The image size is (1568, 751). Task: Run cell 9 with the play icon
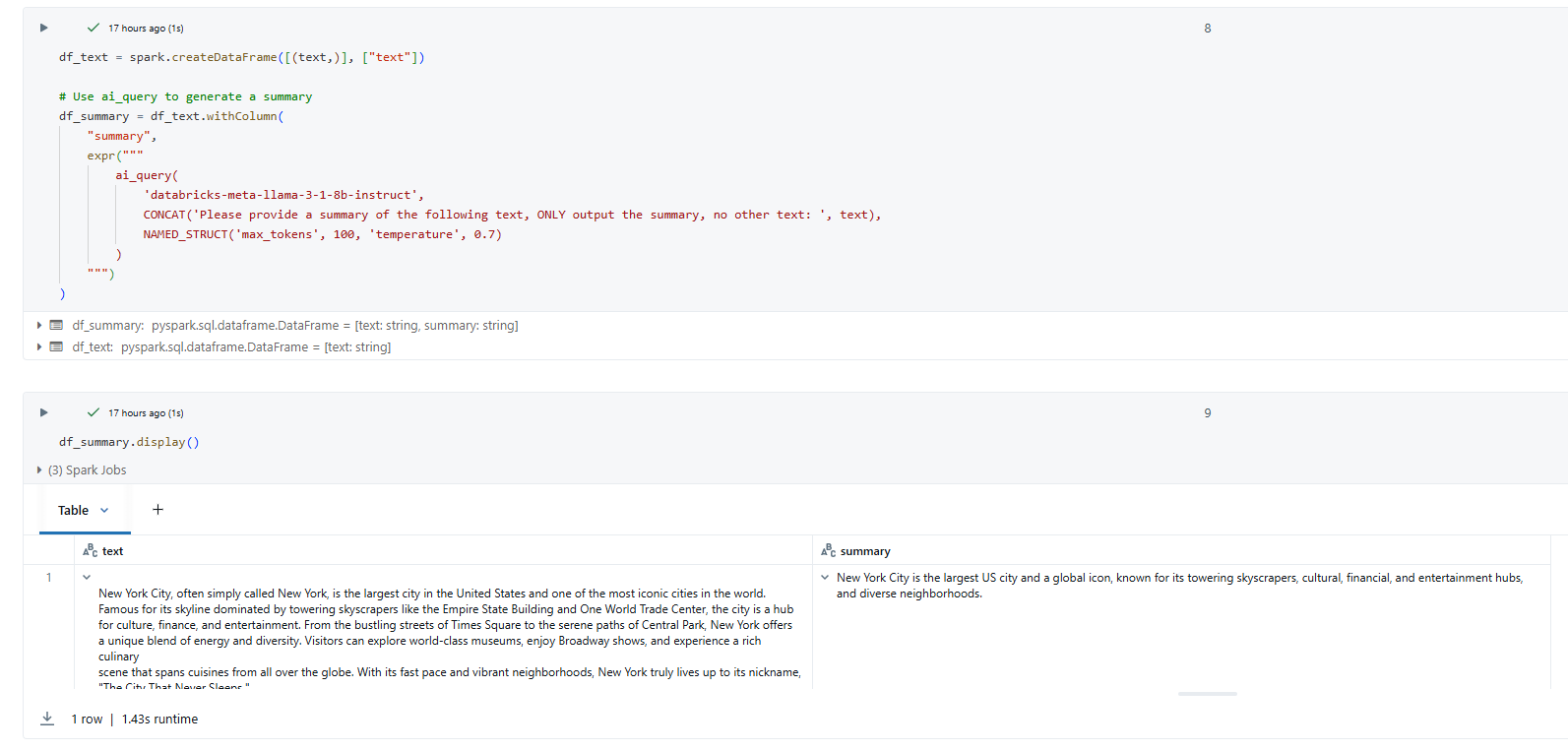tap(43, 412)
